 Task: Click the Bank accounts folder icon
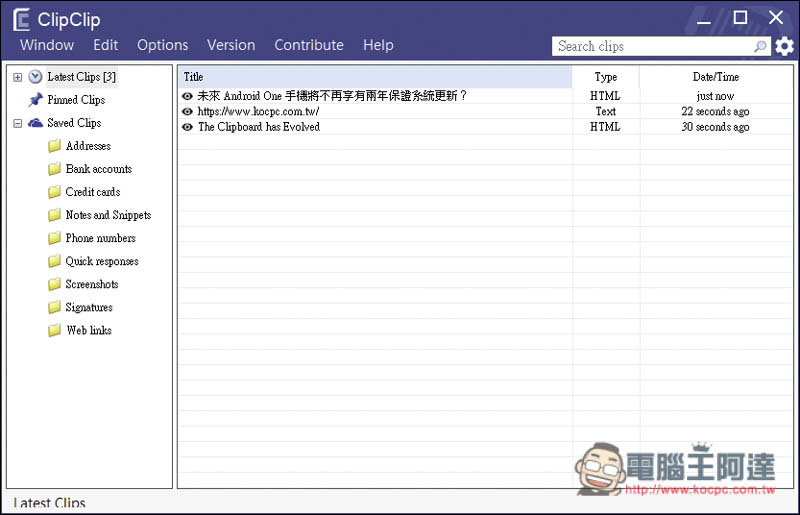pos(55,169)
